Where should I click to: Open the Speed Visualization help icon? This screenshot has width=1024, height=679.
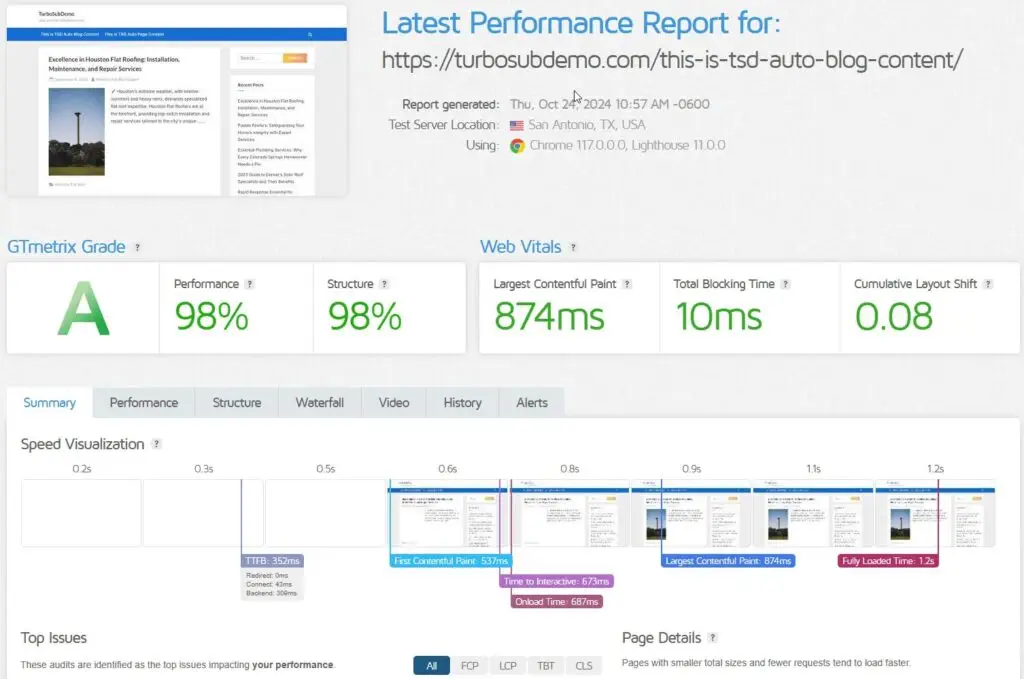coord(156,444)
